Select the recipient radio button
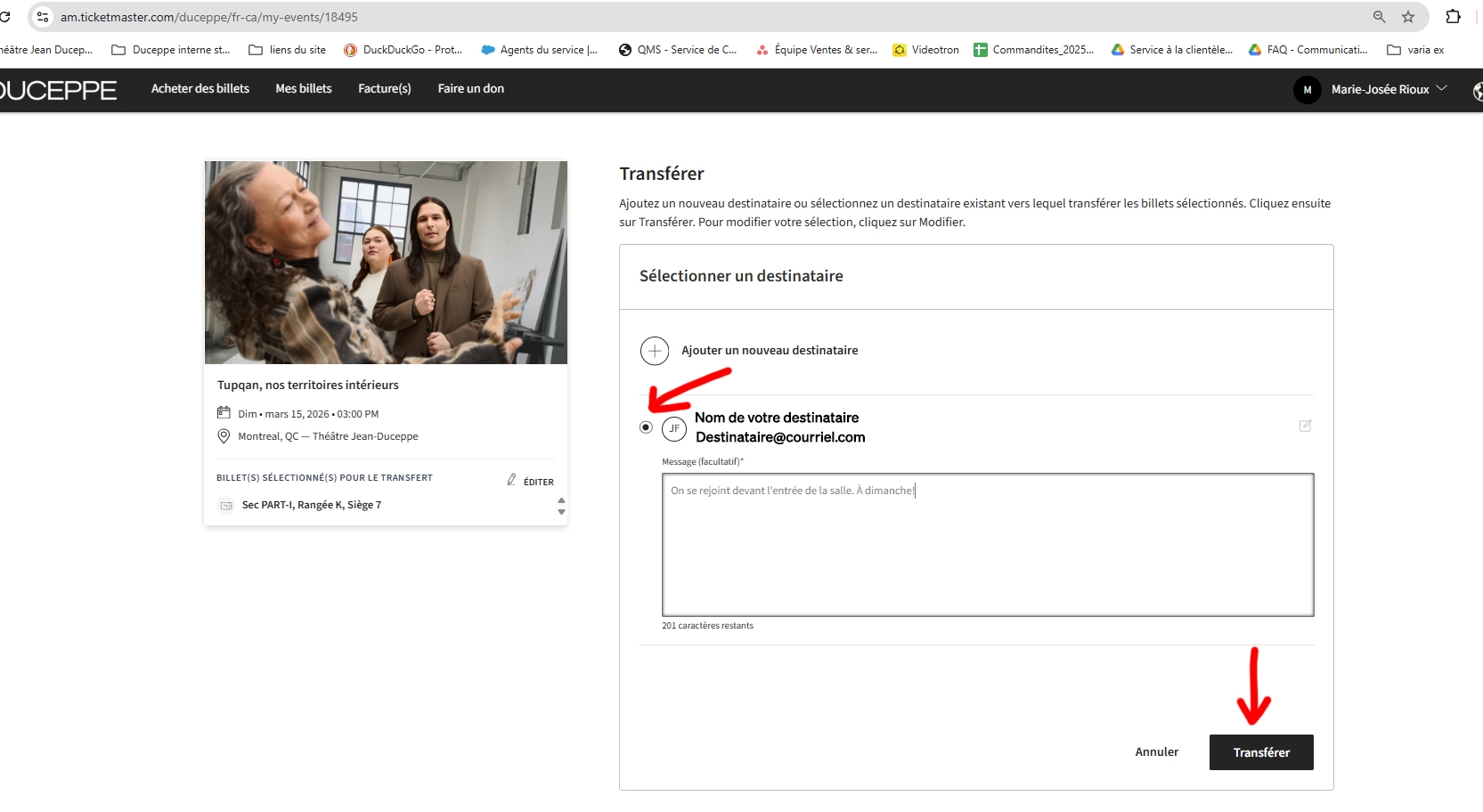Image resolution: width=1483 pixels, height=812 pixels. (646, 427)
